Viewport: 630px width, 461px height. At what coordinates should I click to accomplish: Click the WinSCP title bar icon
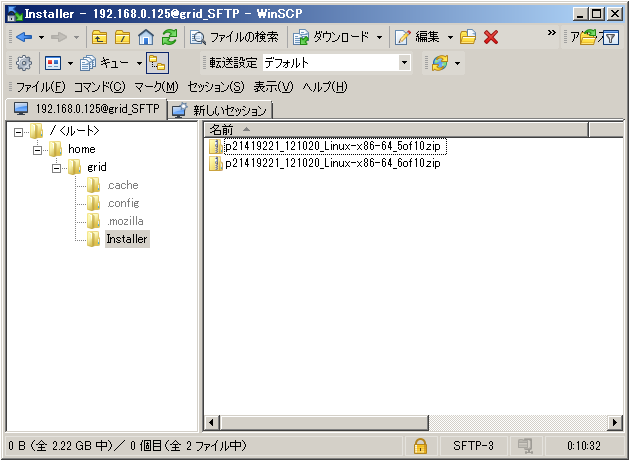(x=15, y=14)
